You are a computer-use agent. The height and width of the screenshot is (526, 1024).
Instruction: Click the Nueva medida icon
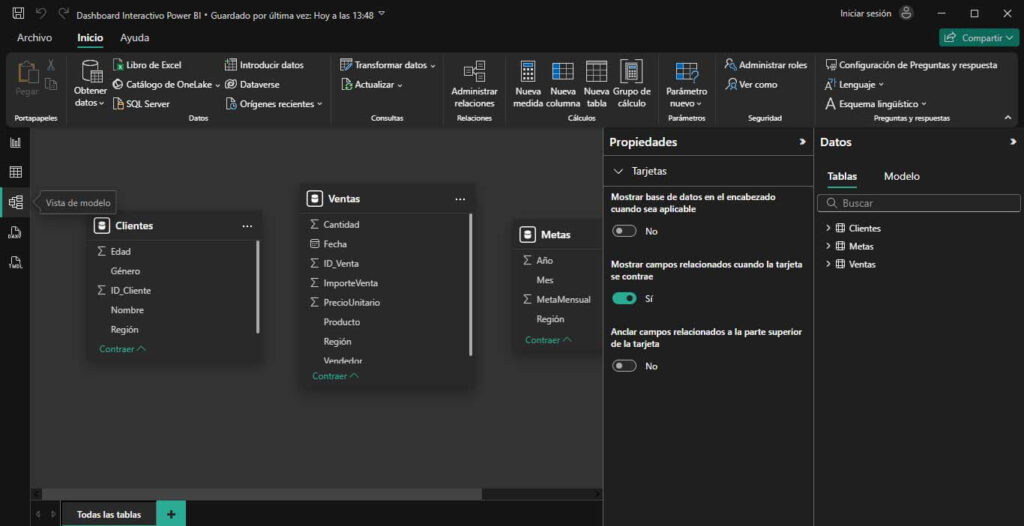[527, 72]
